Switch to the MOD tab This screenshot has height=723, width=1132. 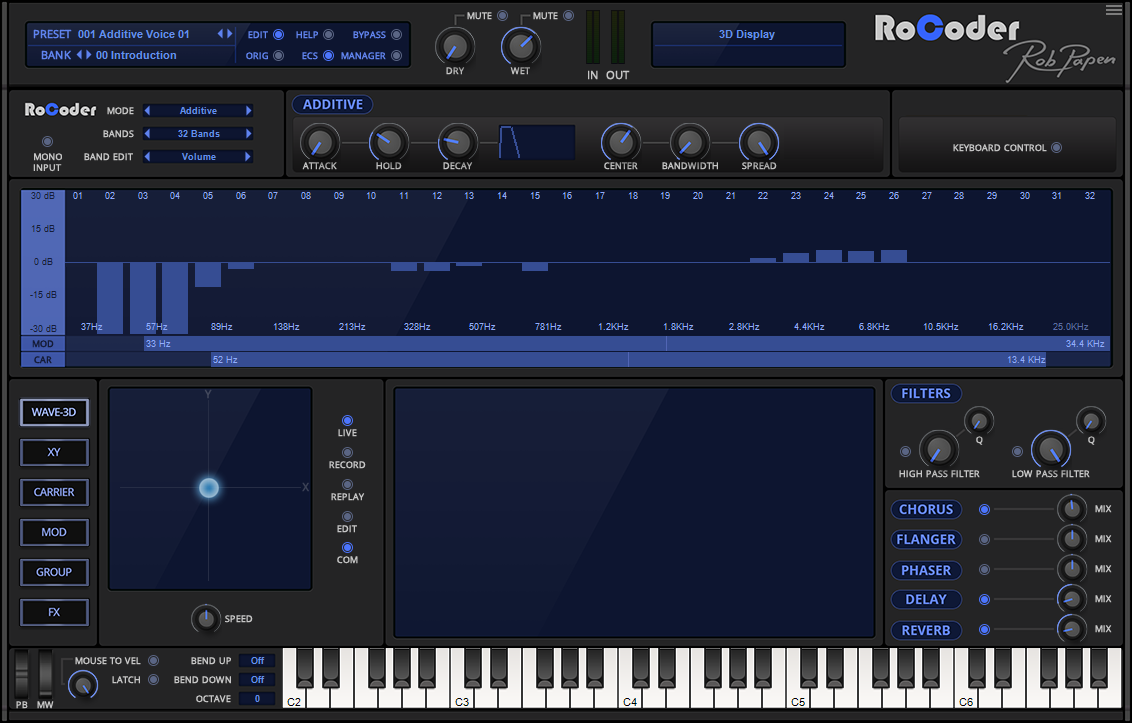pyautogui.click(x=54, y=532)
